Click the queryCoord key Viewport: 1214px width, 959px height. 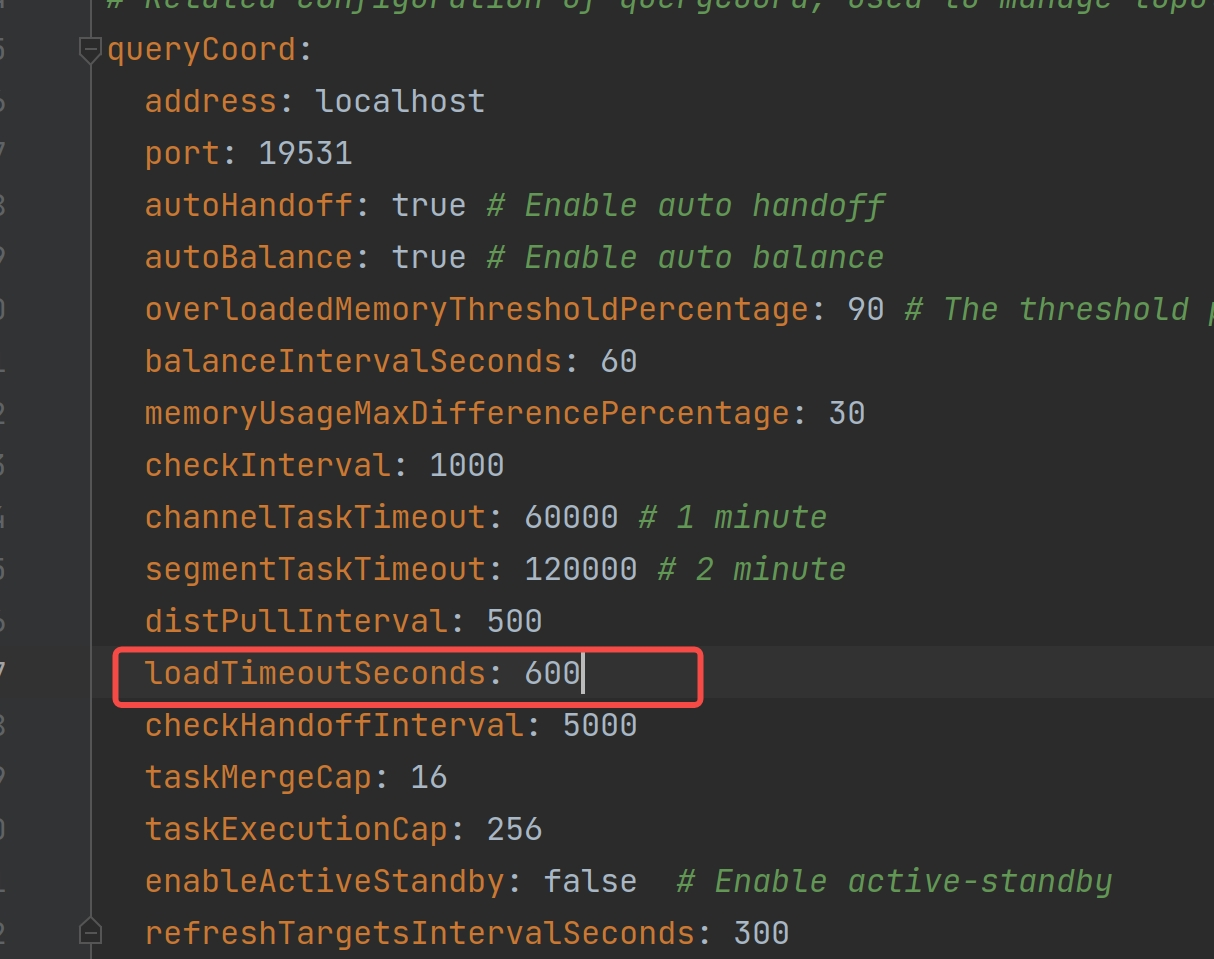point(201,50)
